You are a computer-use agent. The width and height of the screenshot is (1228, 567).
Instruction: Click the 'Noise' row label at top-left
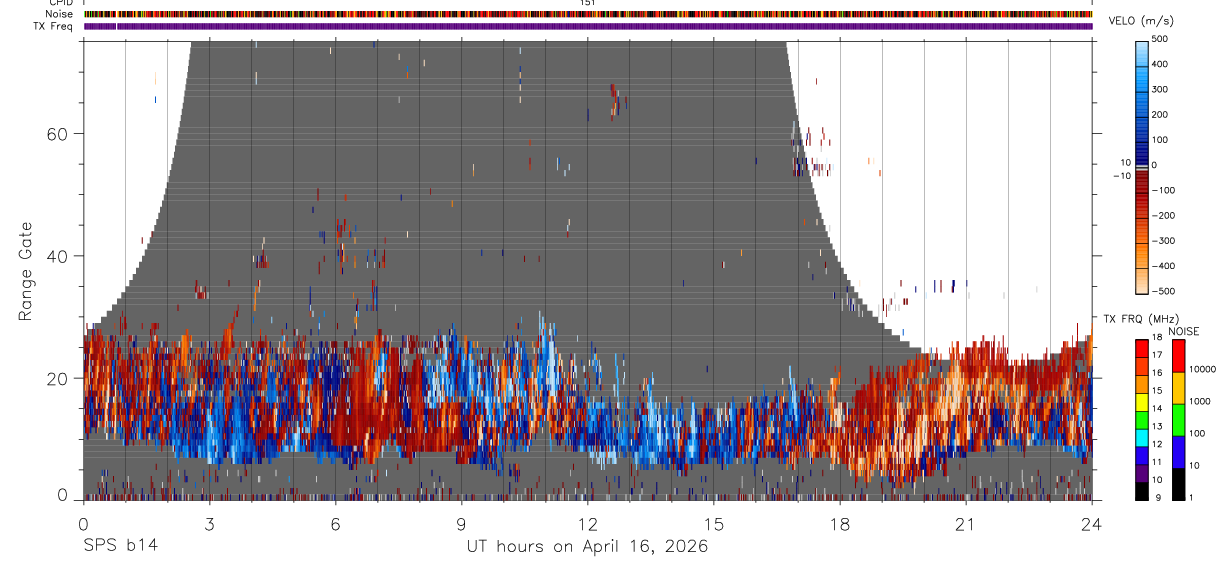click(x=61, y=14)
